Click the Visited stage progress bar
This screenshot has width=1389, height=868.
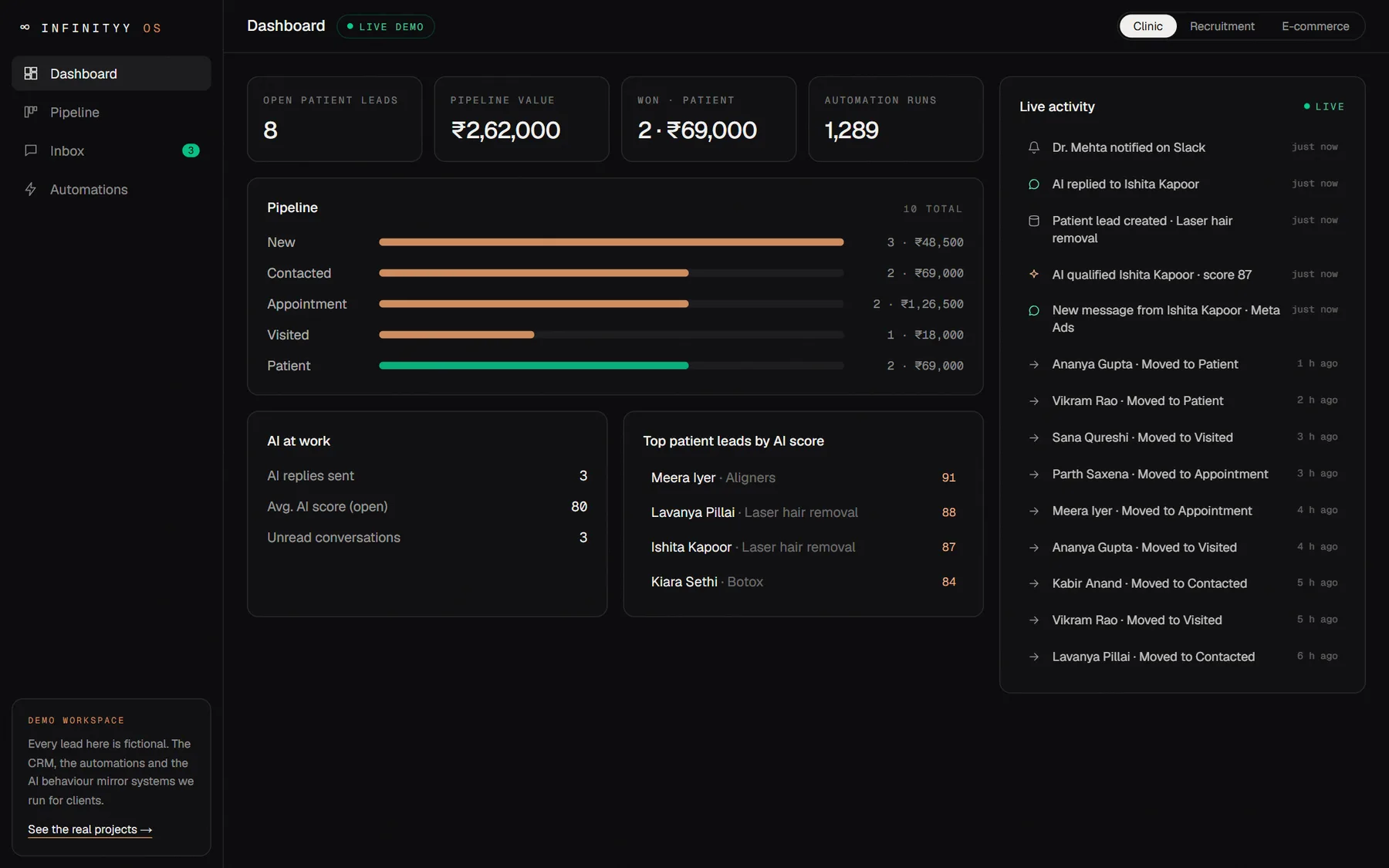click(611, 335)
